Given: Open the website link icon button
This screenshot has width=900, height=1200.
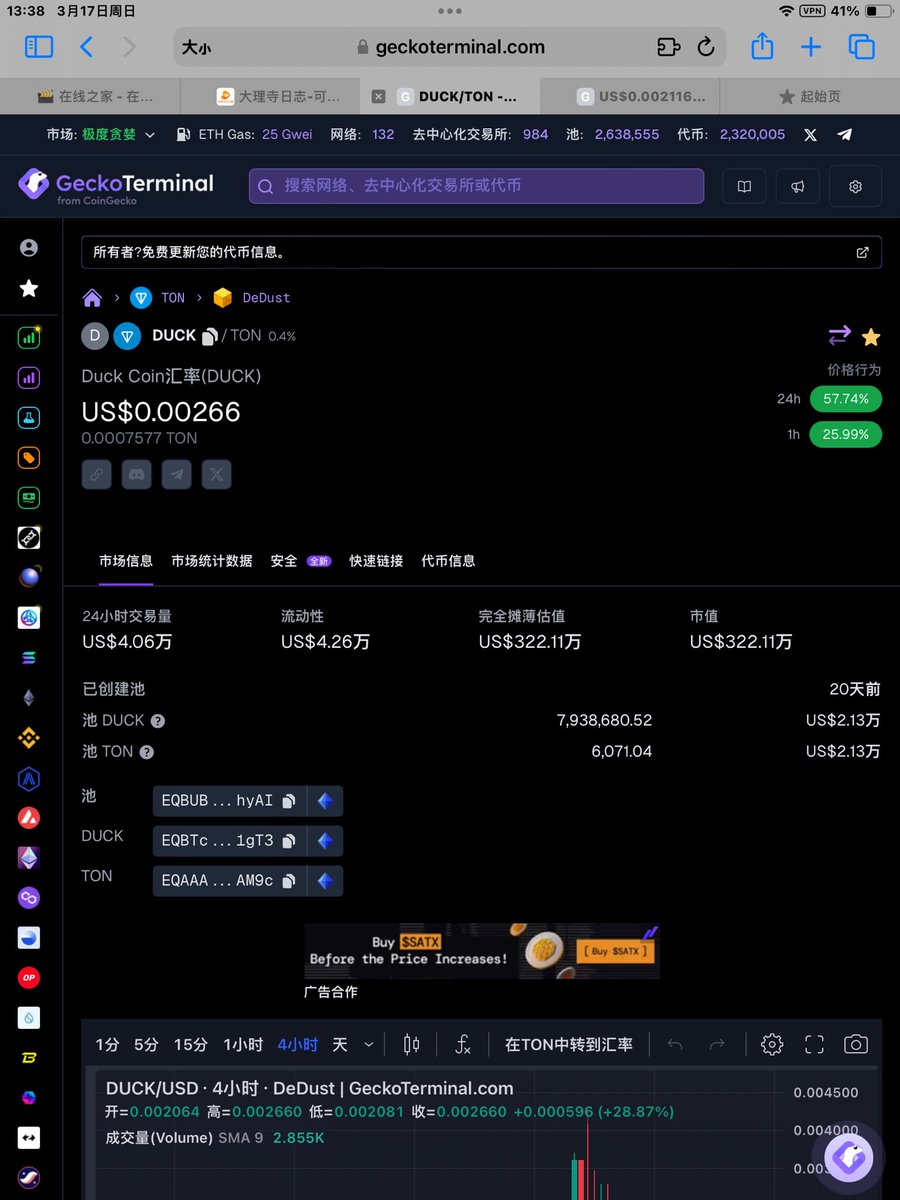Looking at the screenshot, I should pos(96,474).
